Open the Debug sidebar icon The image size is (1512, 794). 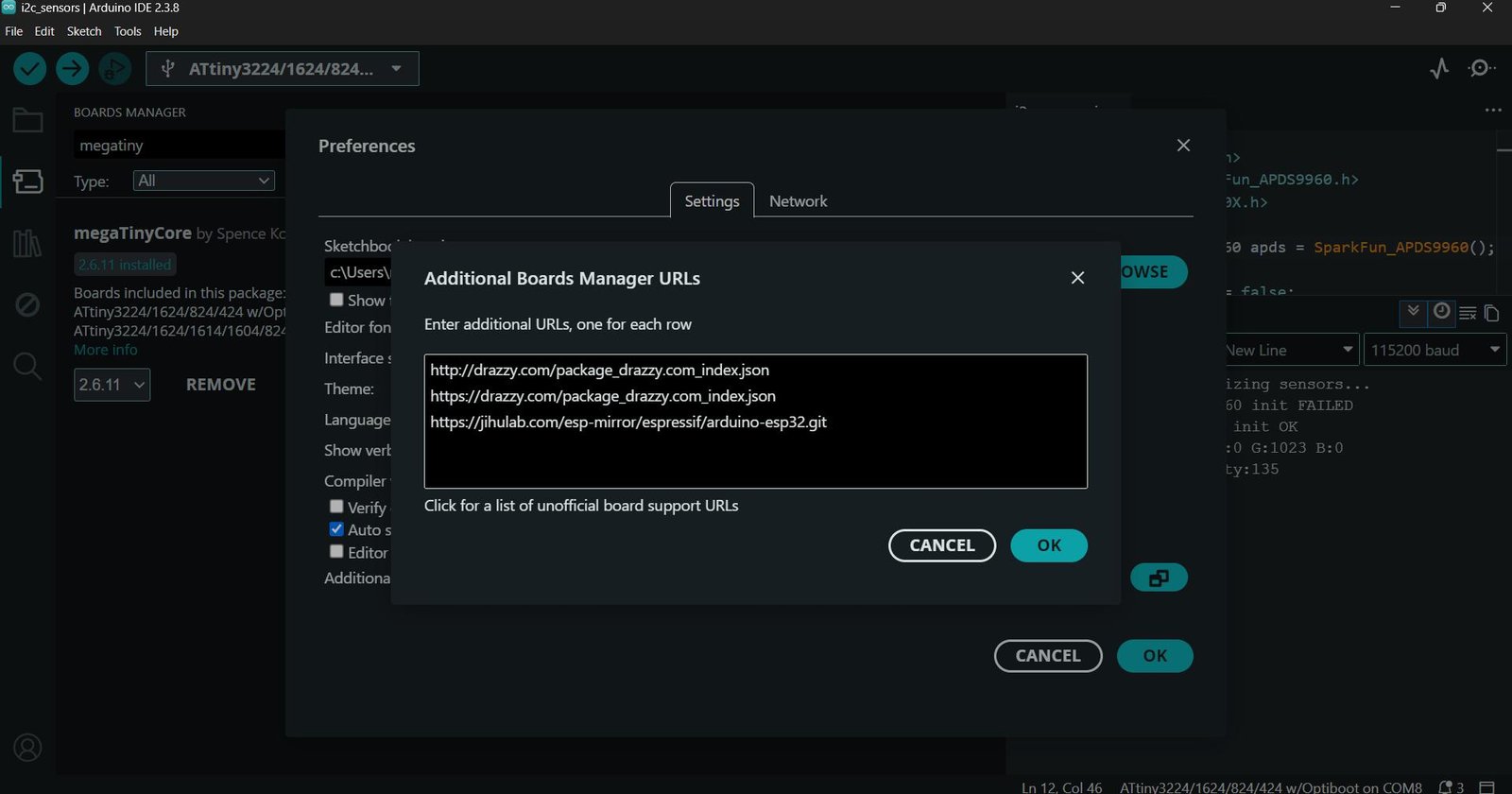click(27, 304)
